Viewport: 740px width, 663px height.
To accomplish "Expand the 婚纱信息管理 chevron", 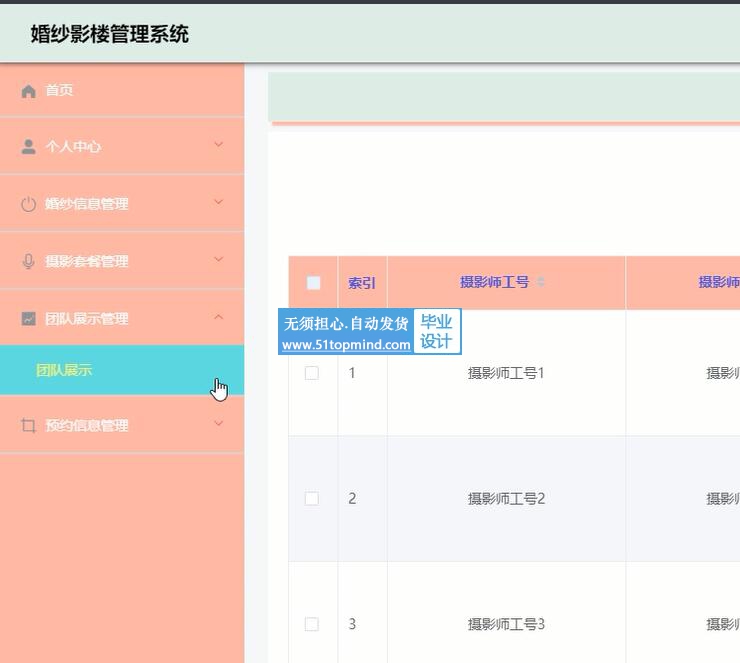I will tap(219, 203).
